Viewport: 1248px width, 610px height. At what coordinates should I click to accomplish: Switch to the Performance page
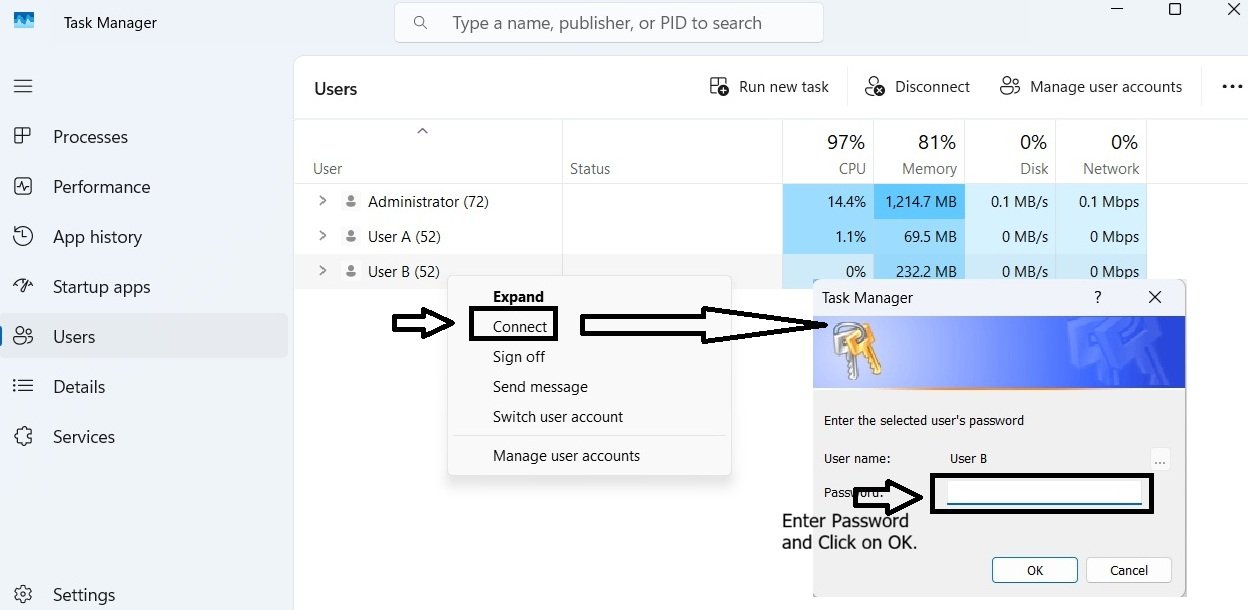101,187
